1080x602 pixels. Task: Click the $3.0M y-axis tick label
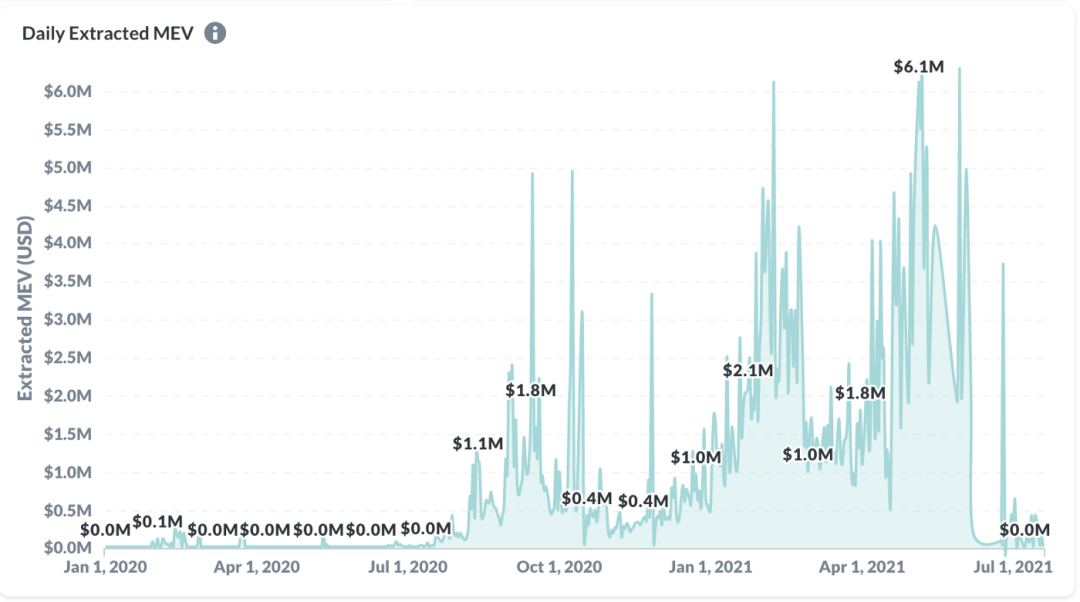pyautogui.click(x=68, y=320)
